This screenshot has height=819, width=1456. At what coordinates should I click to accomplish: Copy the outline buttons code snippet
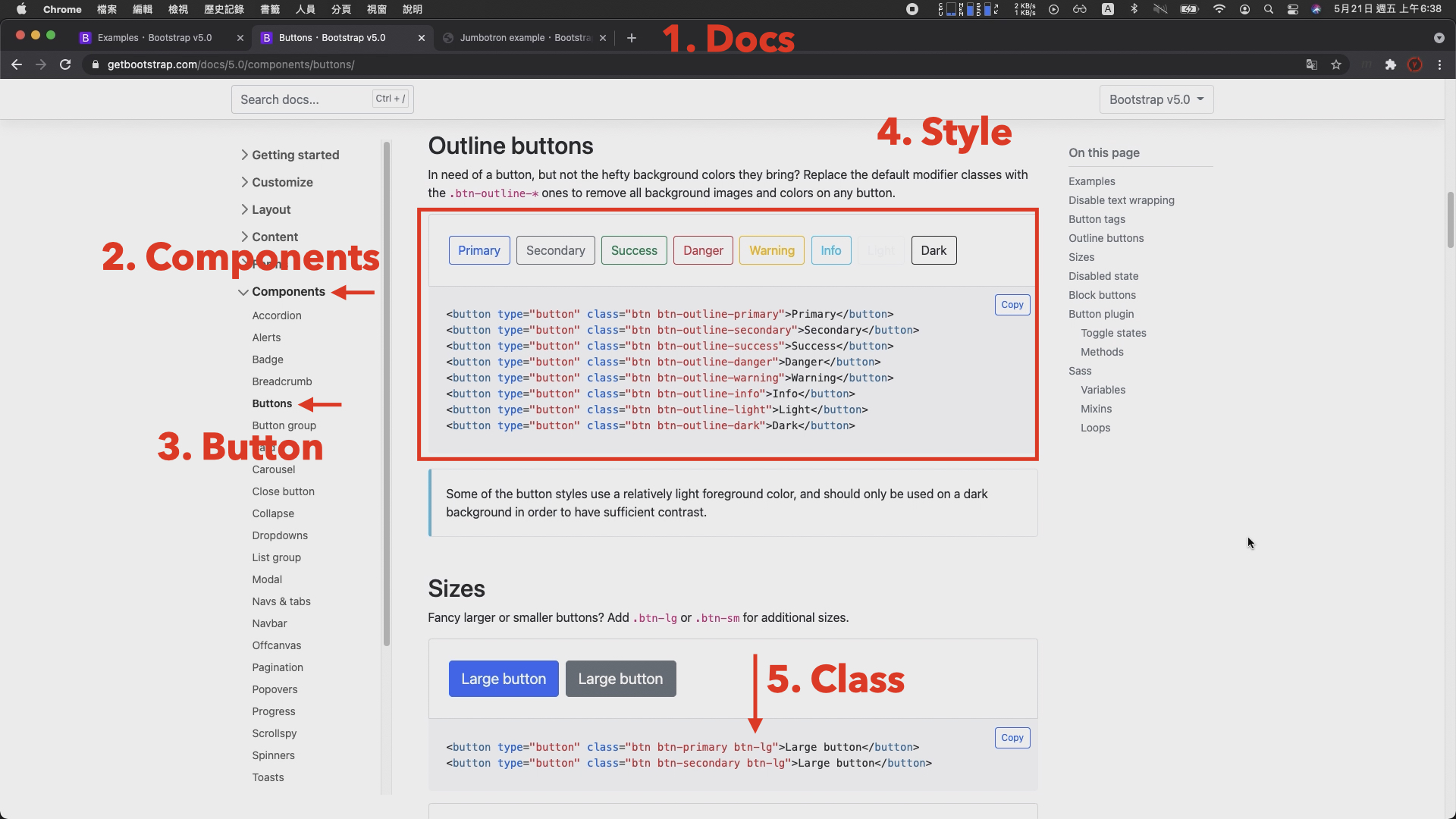pyautogui.click(x=1012, y=305)
